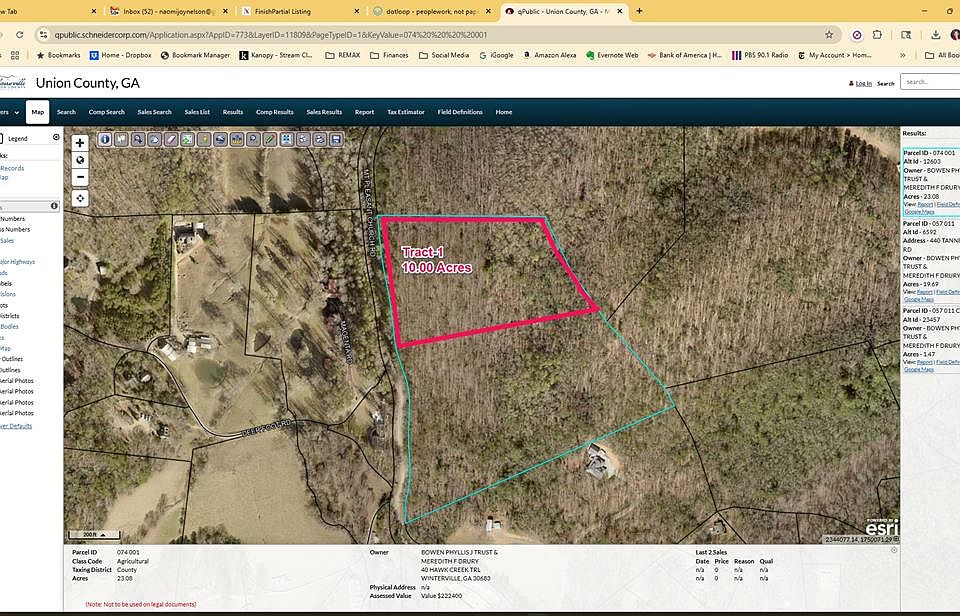Expand the bookmarks bar overflow chevron
The width and height of the screenshot is (960, 616).
coord(903,55)
